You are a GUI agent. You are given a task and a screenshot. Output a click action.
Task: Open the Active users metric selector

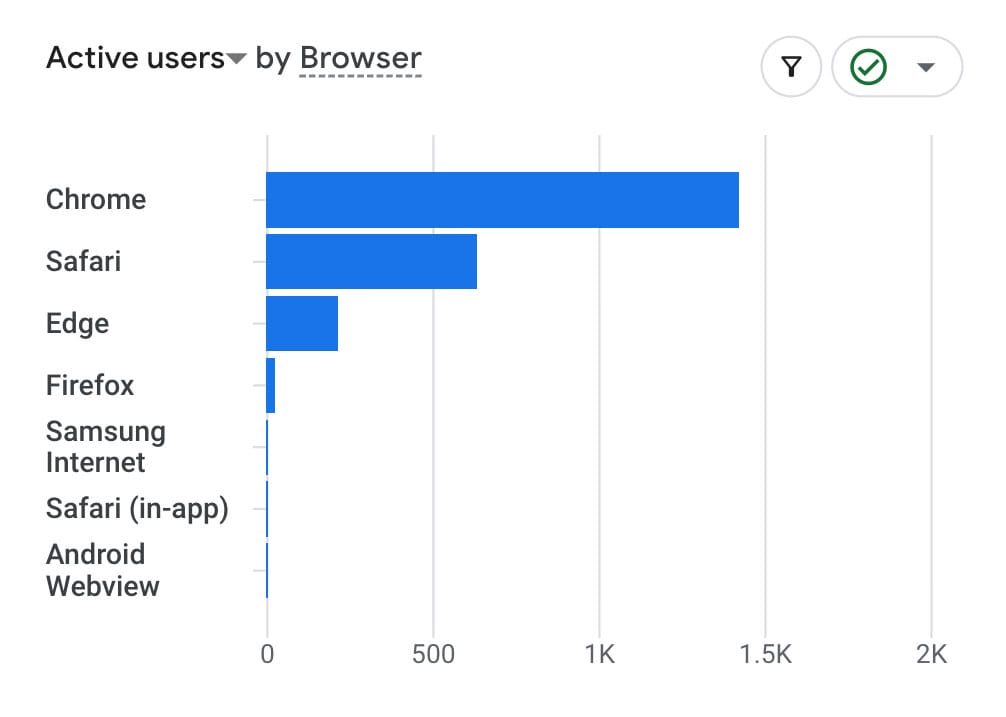136,59
